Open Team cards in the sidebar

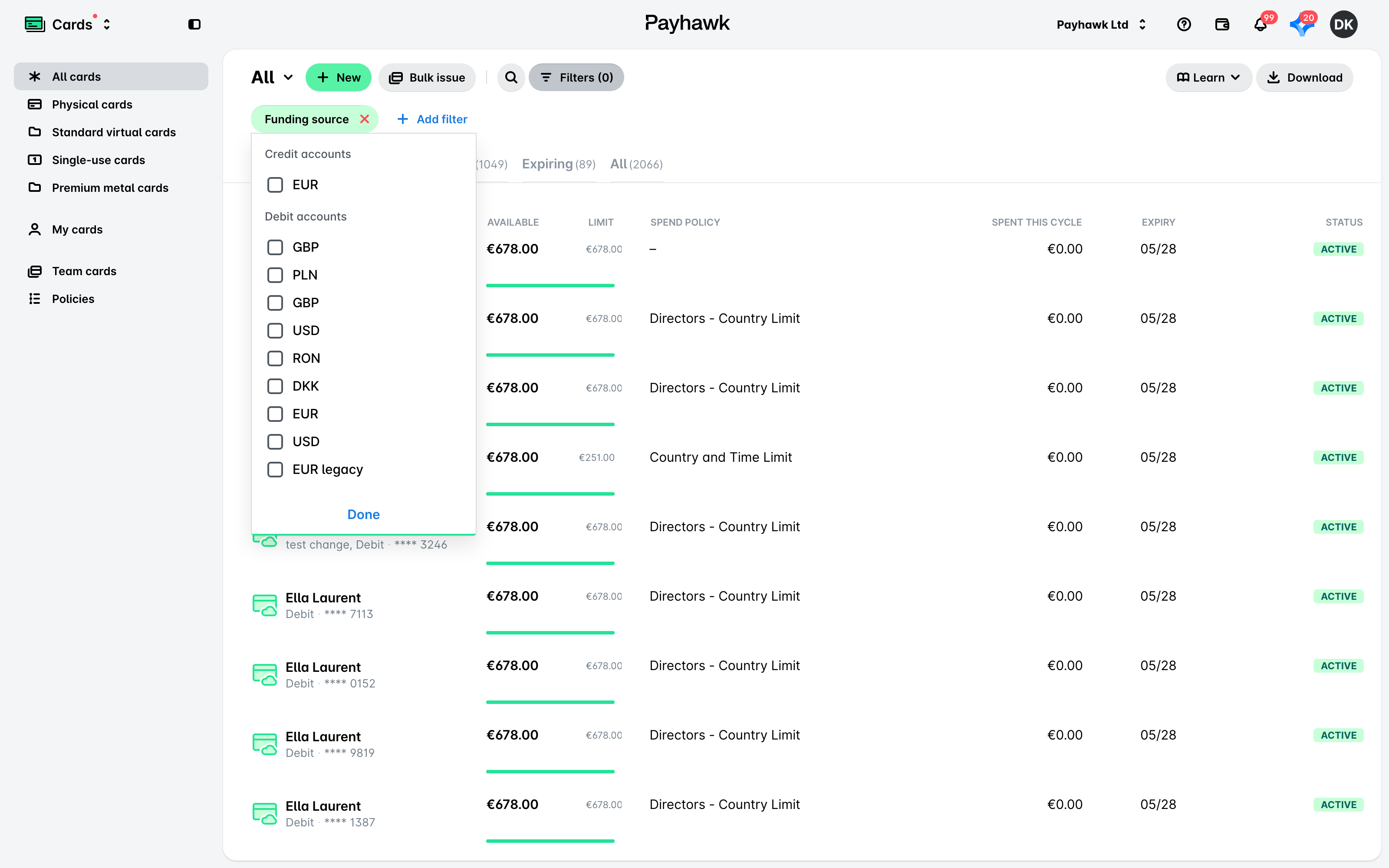pyautogui.click(x=111, y=271)
